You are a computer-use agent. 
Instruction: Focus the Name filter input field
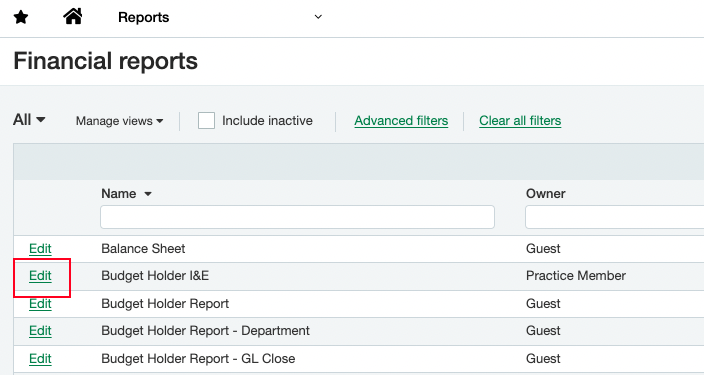tap(297, 217)
